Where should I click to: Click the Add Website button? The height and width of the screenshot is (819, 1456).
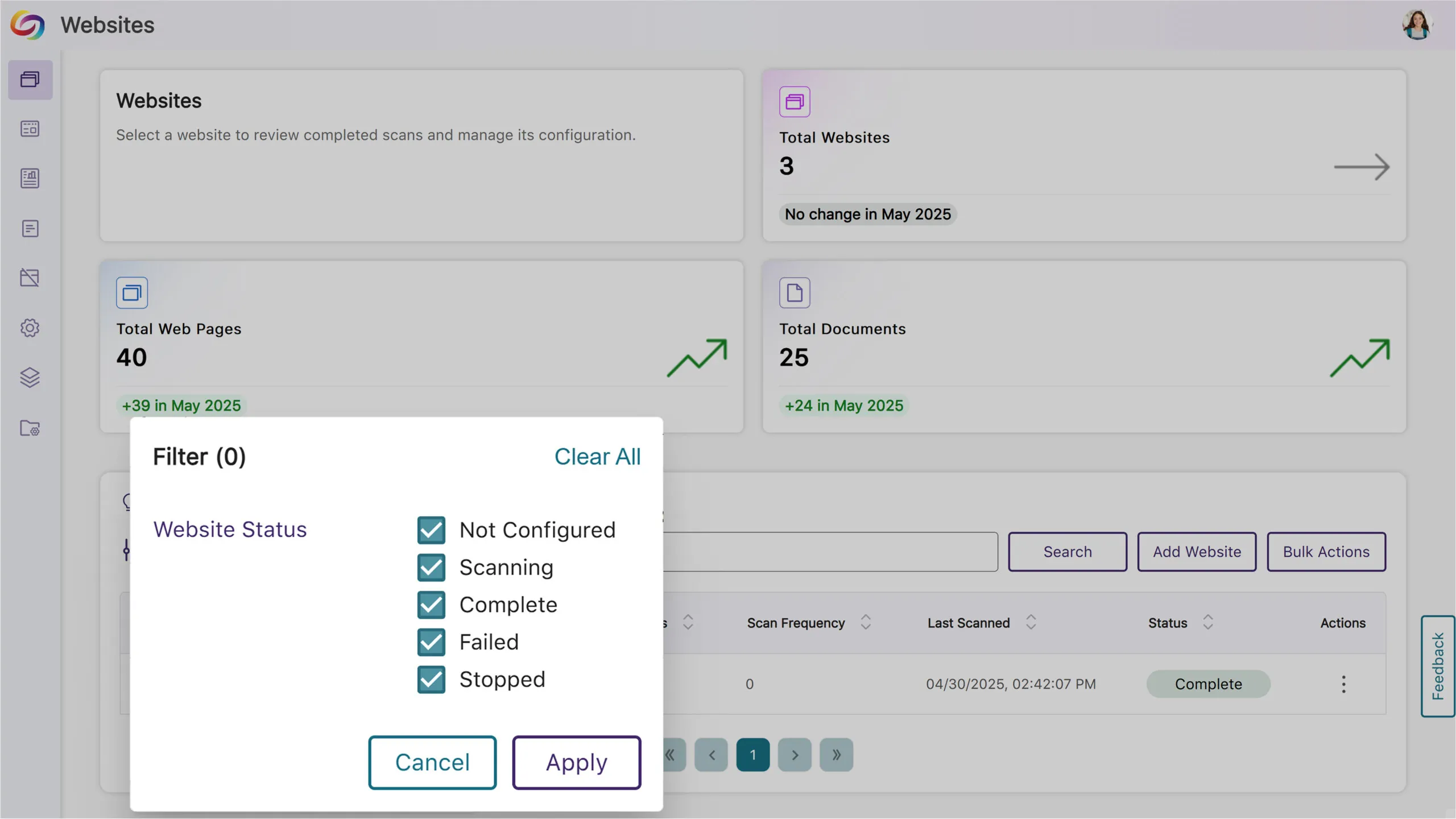(1197, 552)
